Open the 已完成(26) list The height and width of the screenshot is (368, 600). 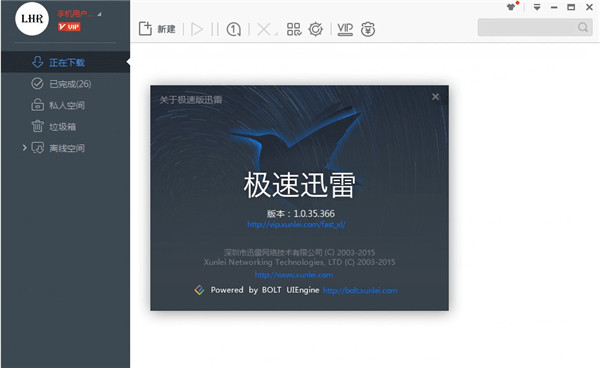(65, 83)
